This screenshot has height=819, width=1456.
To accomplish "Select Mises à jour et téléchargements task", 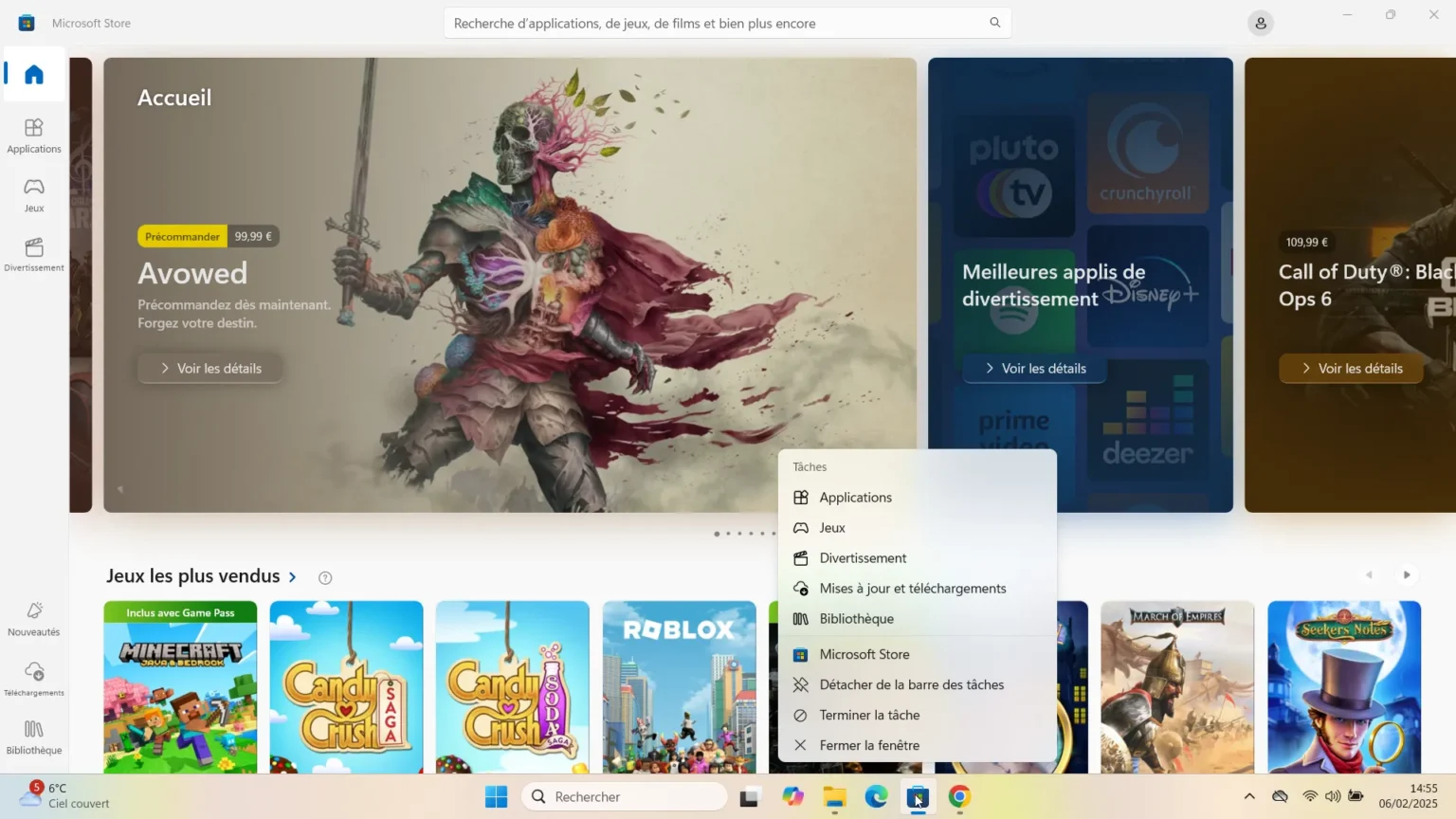I will 912,589.
